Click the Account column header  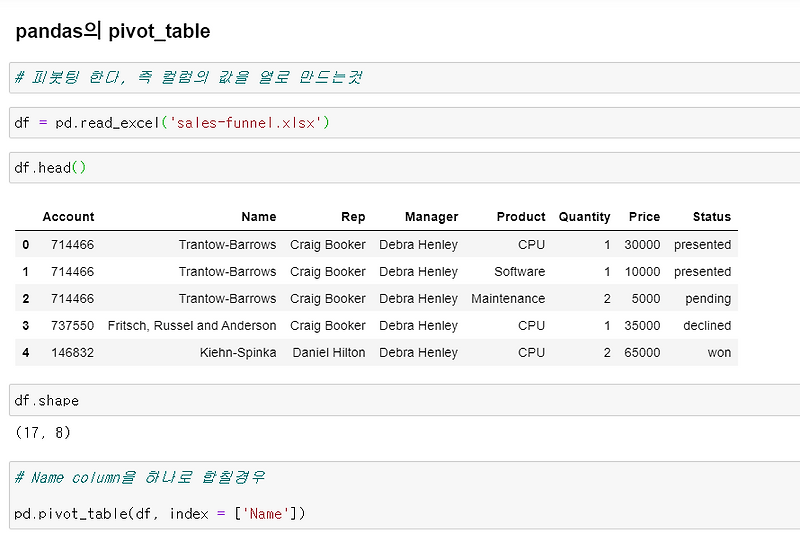click(x=68, y=217)
